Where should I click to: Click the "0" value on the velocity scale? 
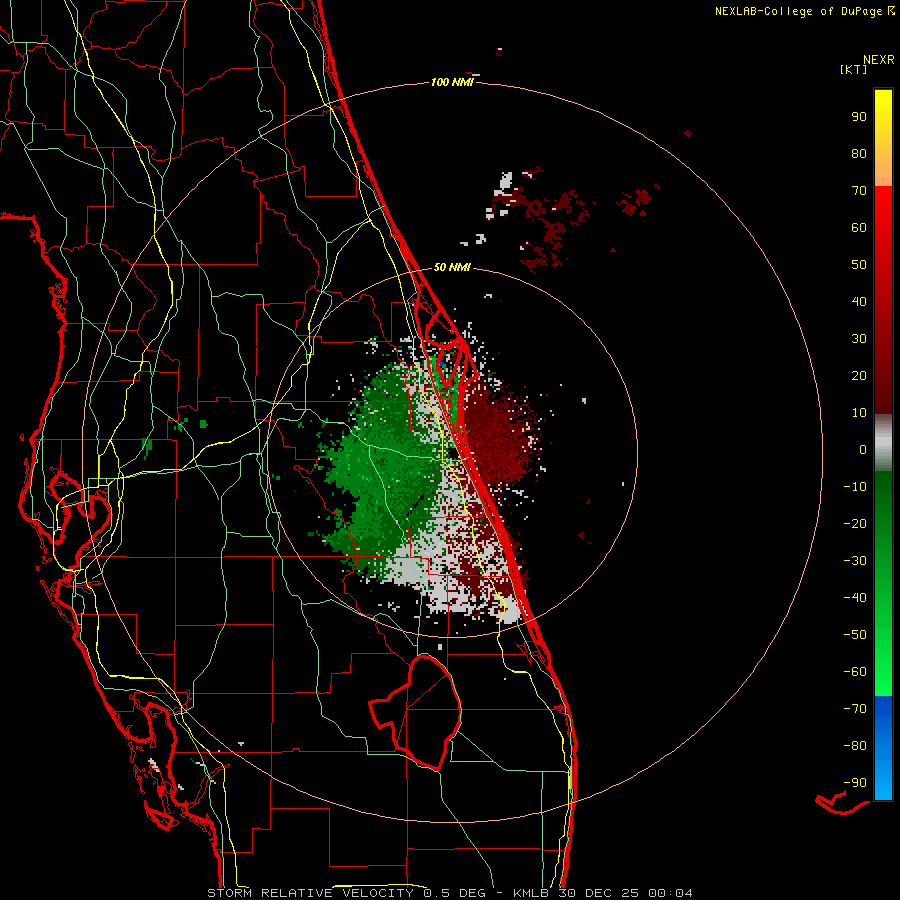point(863,449)
